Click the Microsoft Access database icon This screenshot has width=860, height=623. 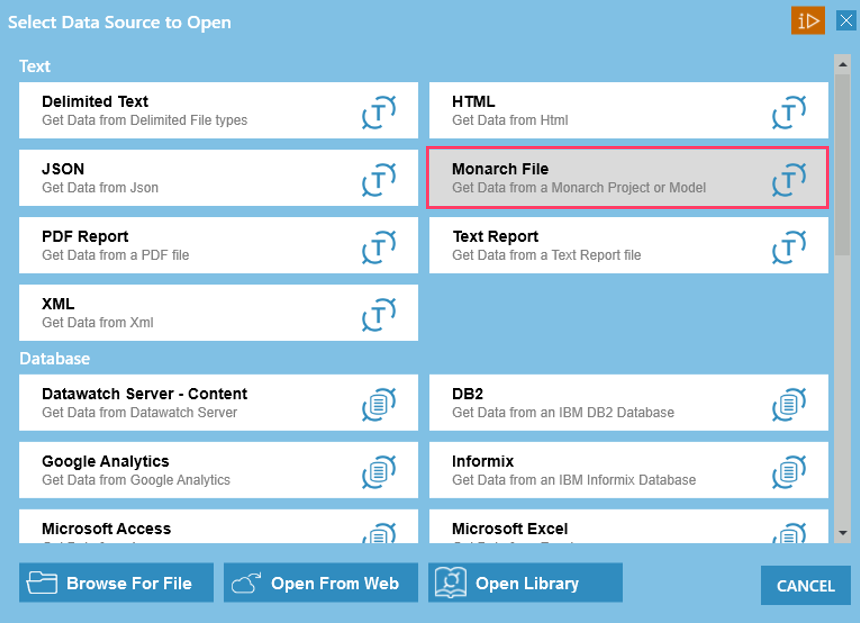coord(379,533)
